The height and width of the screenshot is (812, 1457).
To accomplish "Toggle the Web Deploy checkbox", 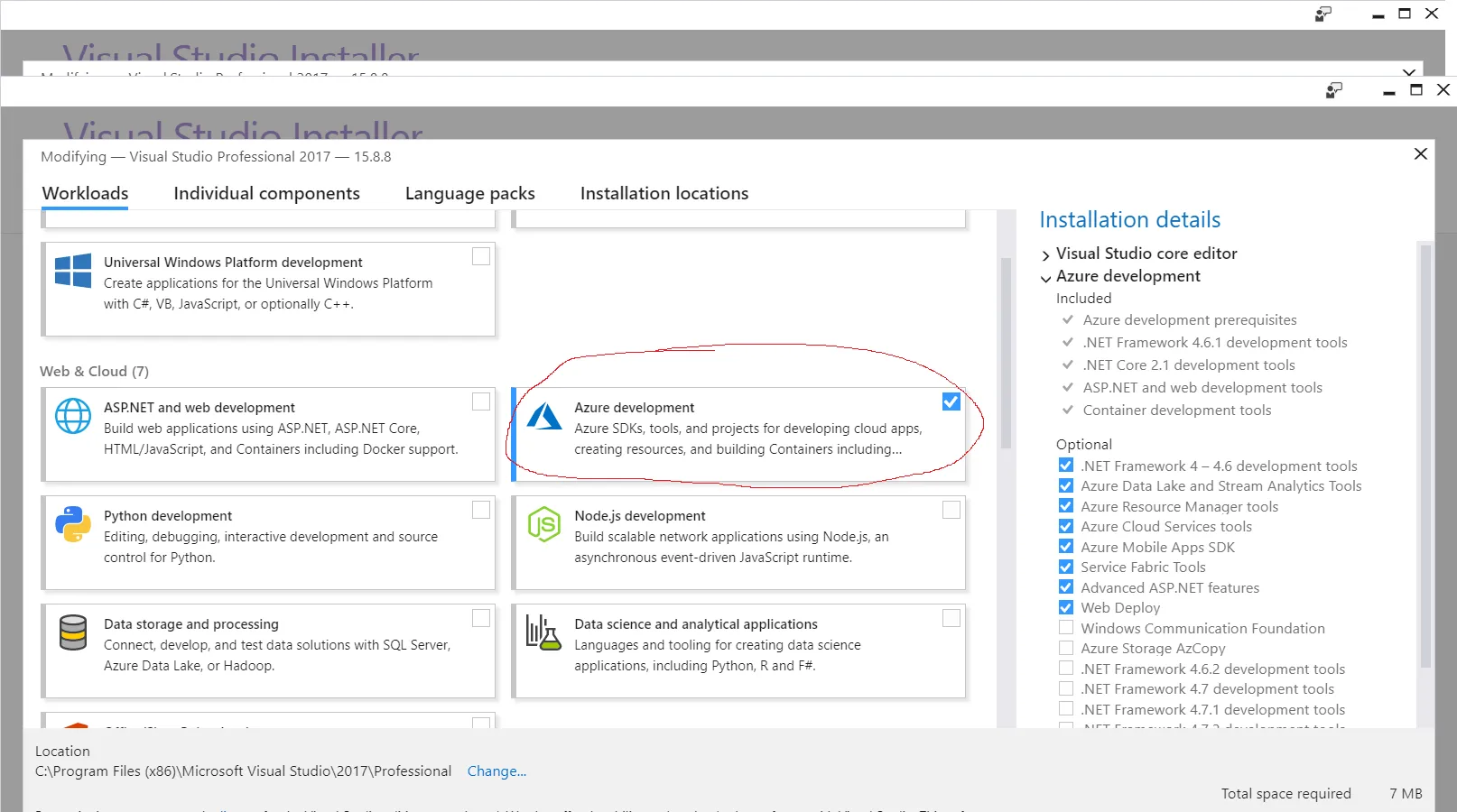I will point(1066,607).
